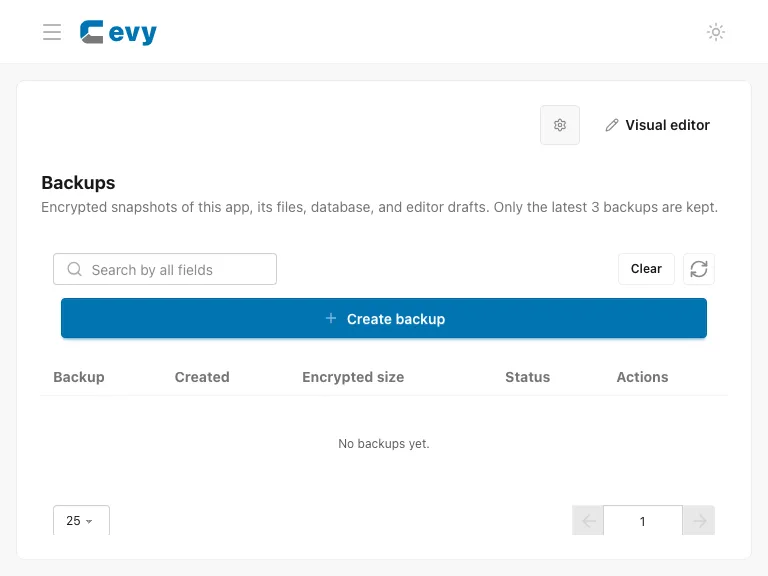Viewport: 768px width, 576px height.
Task: Click the Search by all fields box
Action: (x=165, y=269)
